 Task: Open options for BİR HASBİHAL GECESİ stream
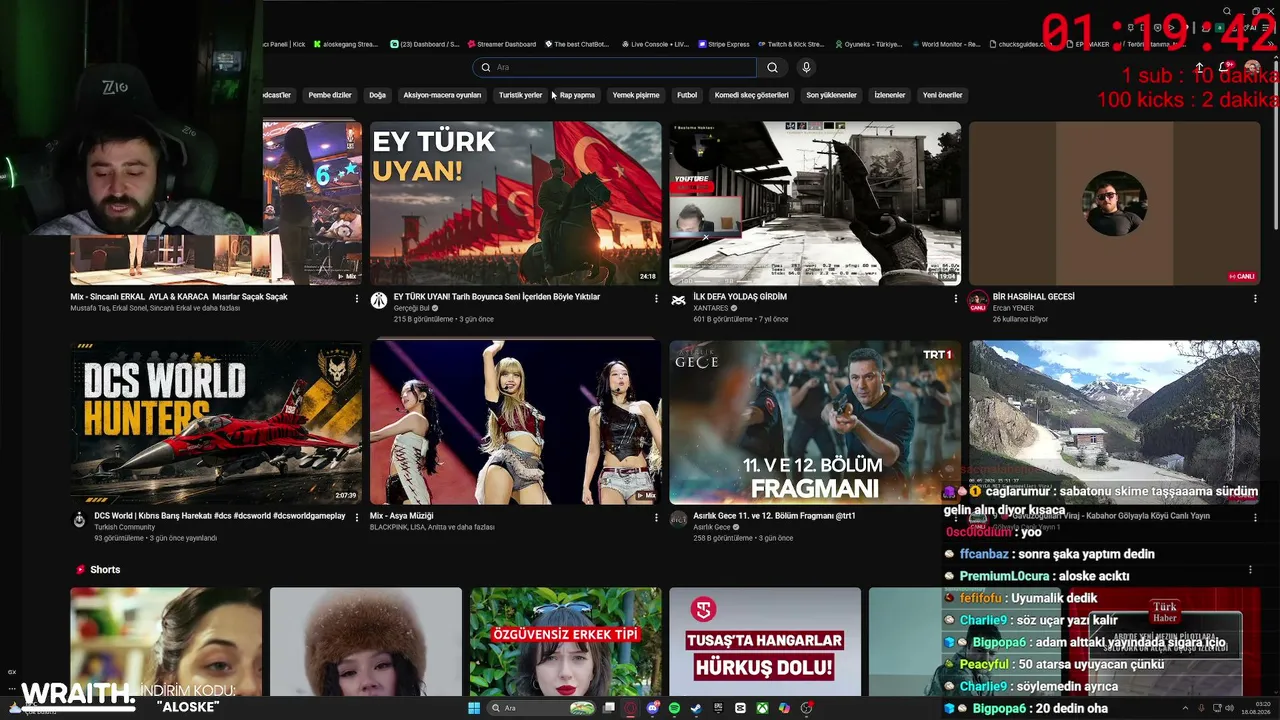pyautogui.click(x=1255, y=298)
